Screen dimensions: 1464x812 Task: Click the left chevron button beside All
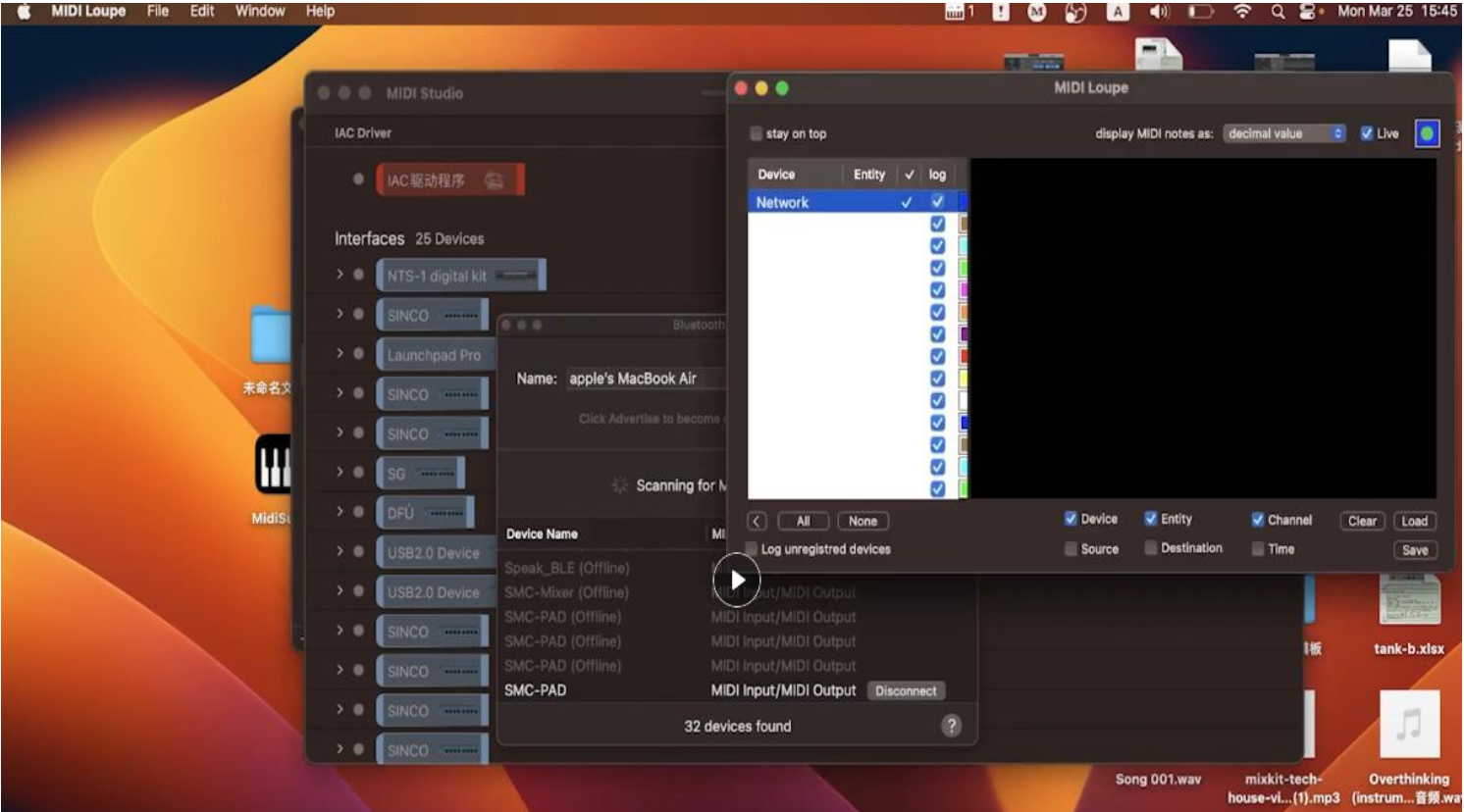click(757, 521)
